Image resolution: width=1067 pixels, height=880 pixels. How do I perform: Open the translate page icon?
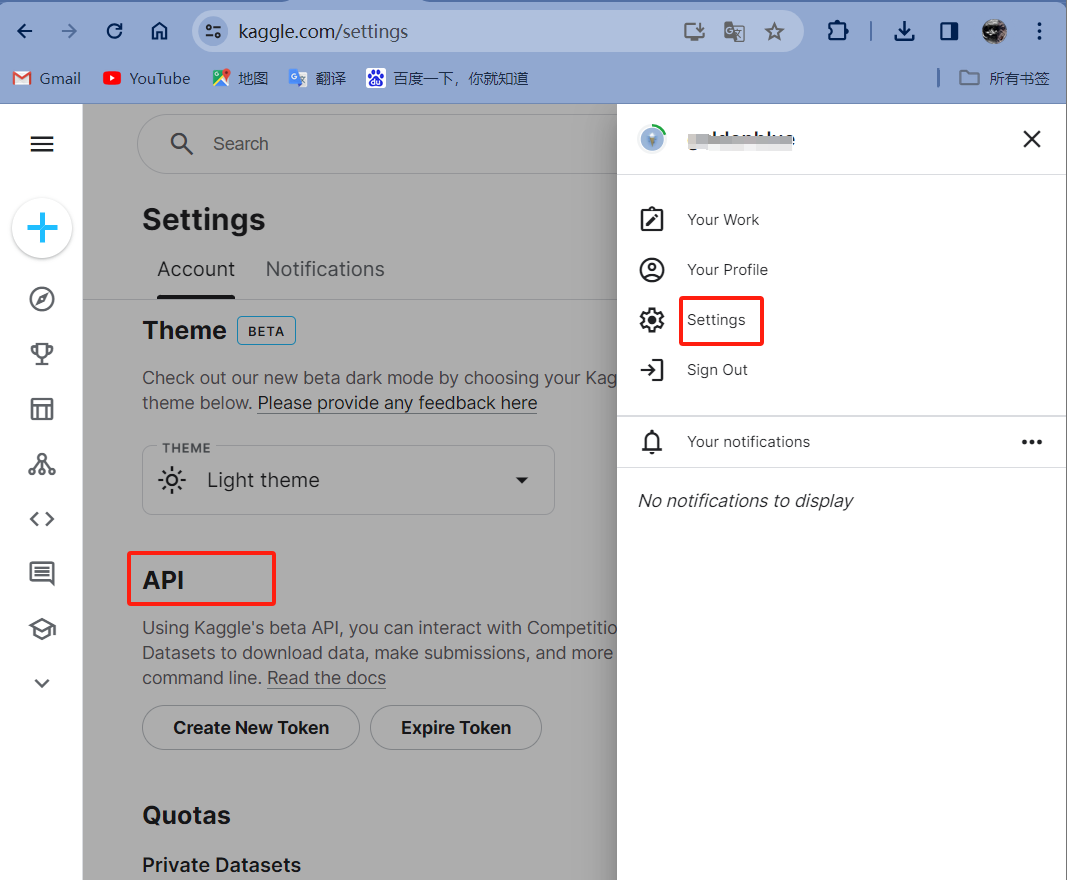pos(734,31)
